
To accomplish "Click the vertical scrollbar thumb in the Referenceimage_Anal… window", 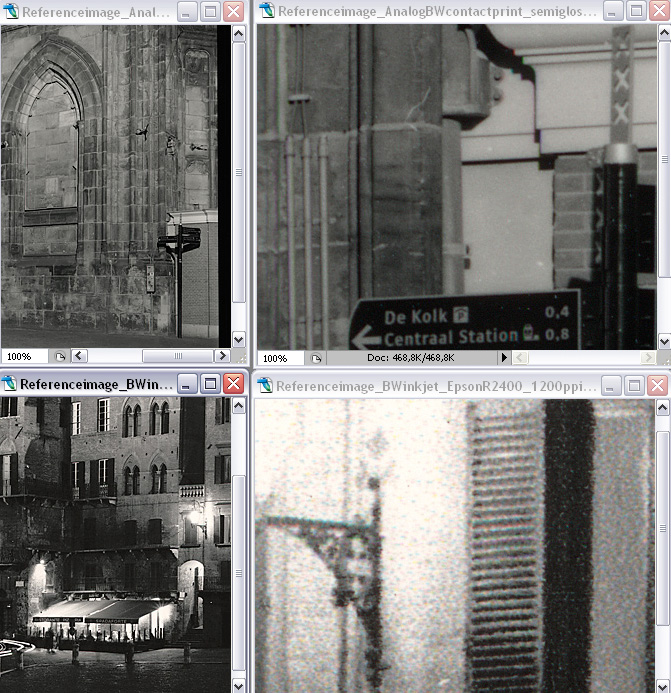I will (239, 172).
